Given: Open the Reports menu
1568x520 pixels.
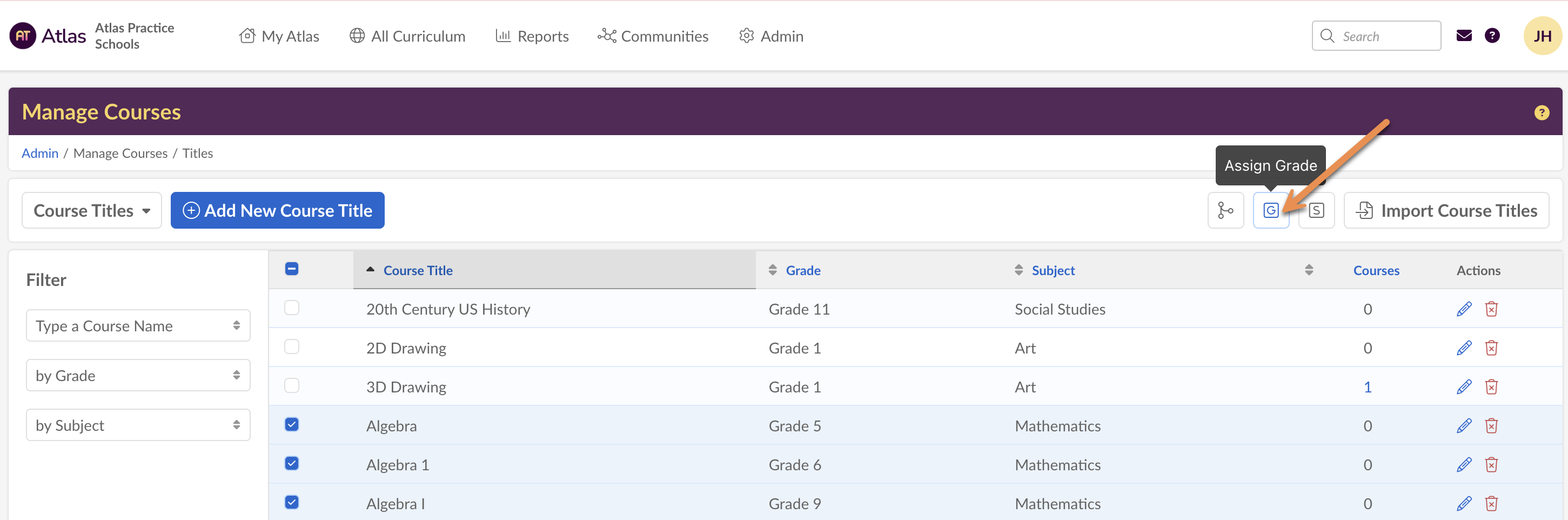Looking at the screenshot, I should tap(532, 37).
